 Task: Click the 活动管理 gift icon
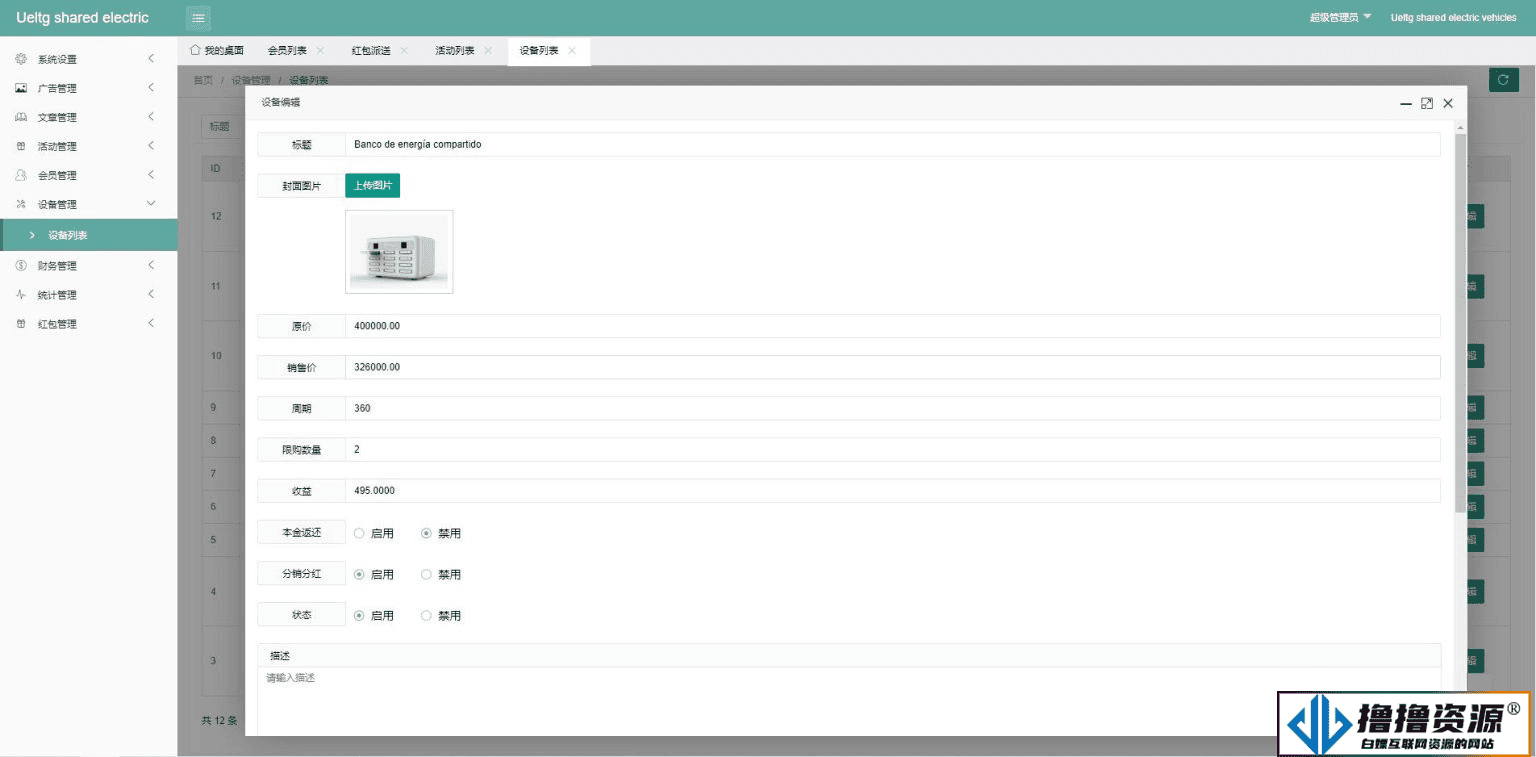pyautogui.click(x=21, y=146)
